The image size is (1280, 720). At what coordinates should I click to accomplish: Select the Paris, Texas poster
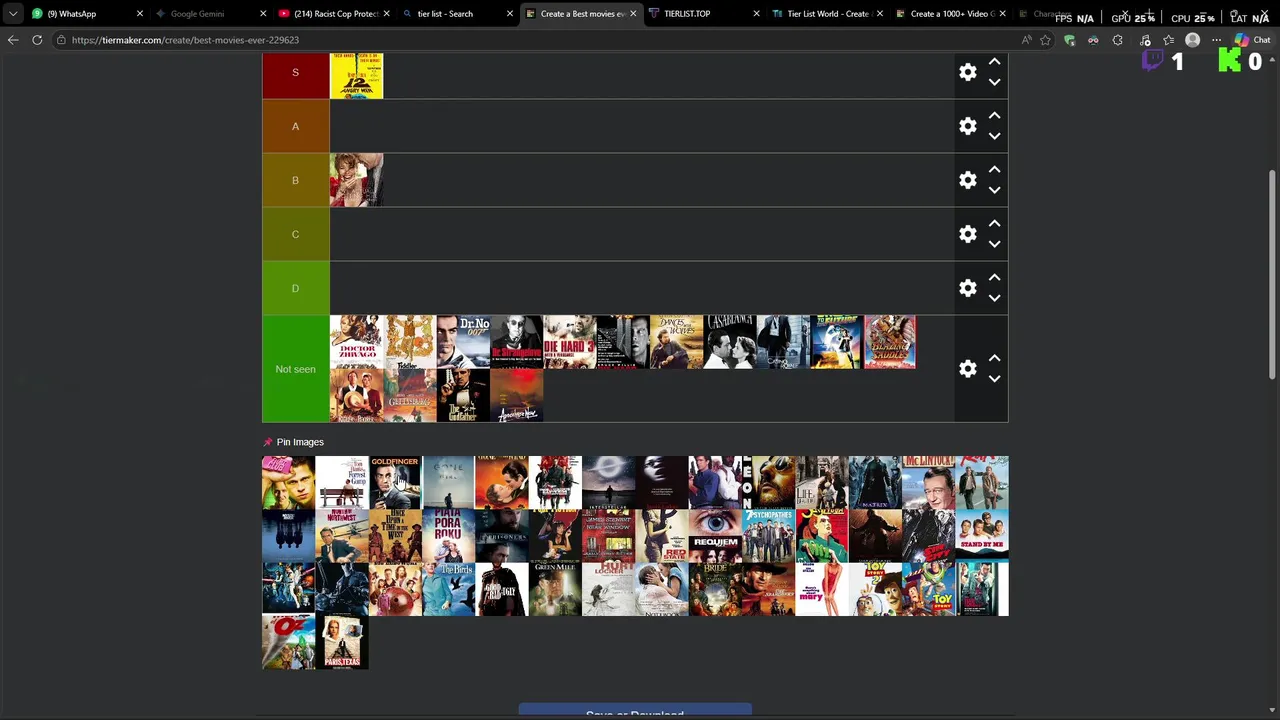pyautogui.click(x=342, y=642)
